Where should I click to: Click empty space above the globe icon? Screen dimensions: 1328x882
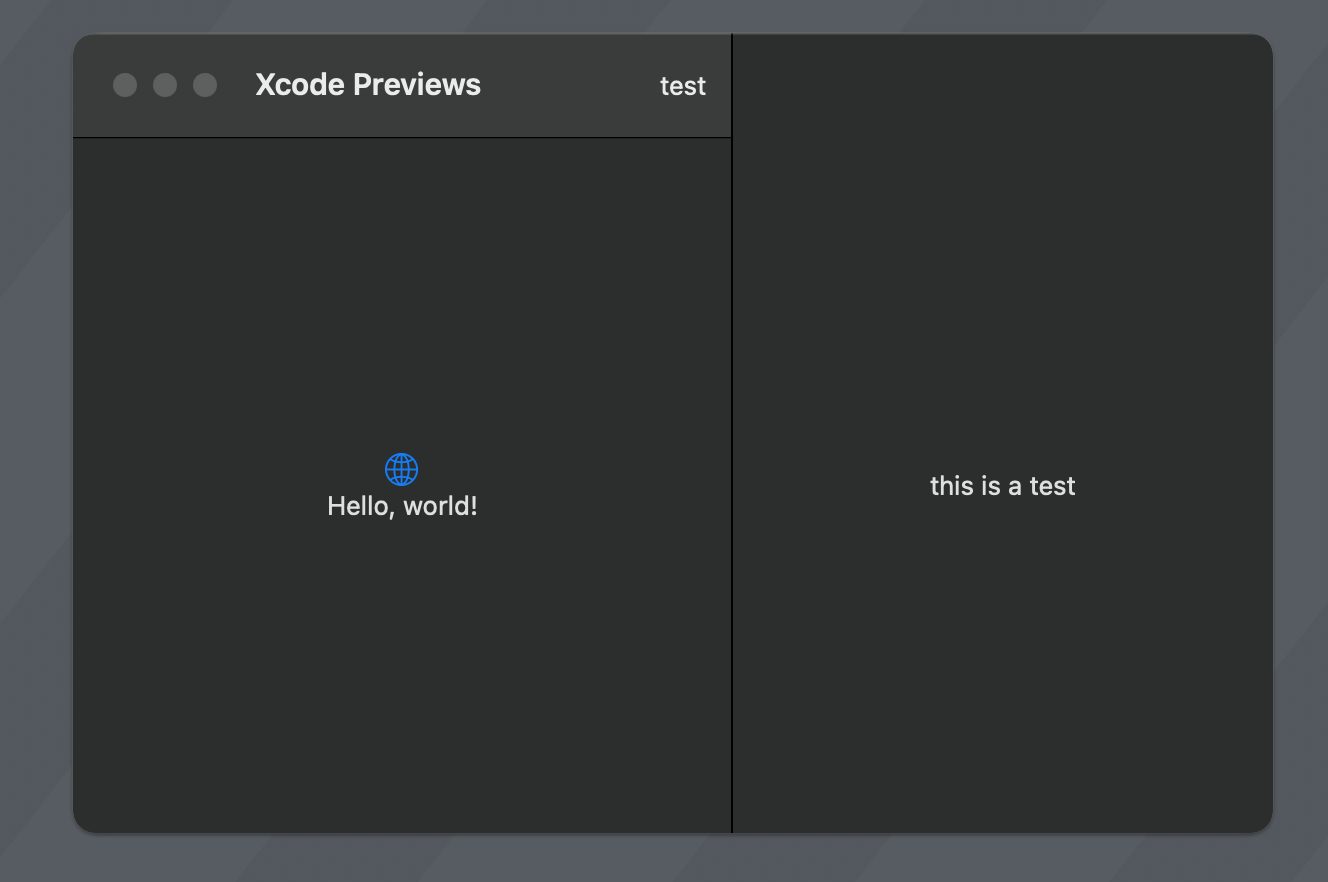(401, 300)
